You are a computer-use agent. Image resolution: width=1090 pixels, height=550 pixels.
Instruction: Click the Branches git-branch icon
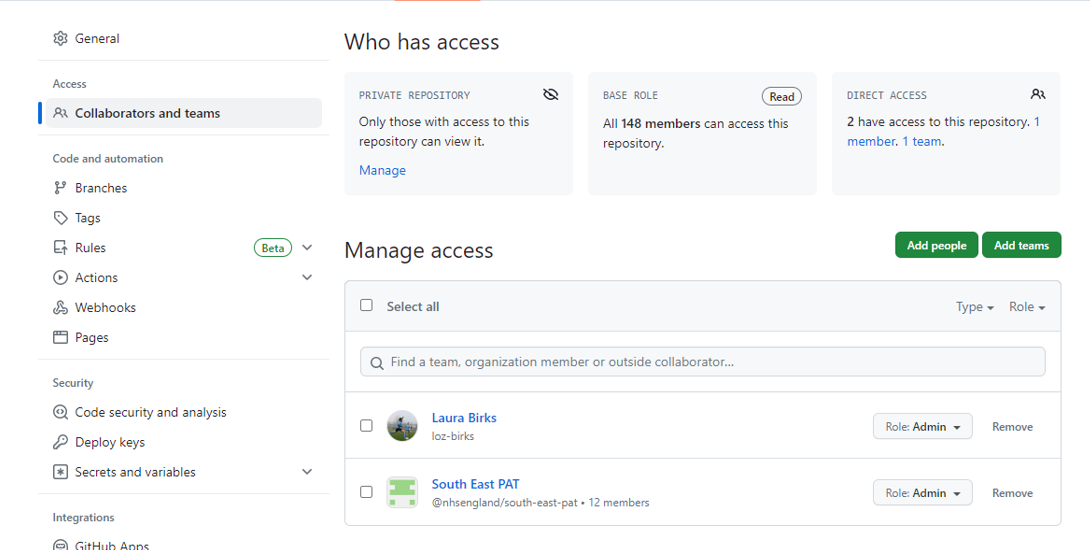(60, 188)
